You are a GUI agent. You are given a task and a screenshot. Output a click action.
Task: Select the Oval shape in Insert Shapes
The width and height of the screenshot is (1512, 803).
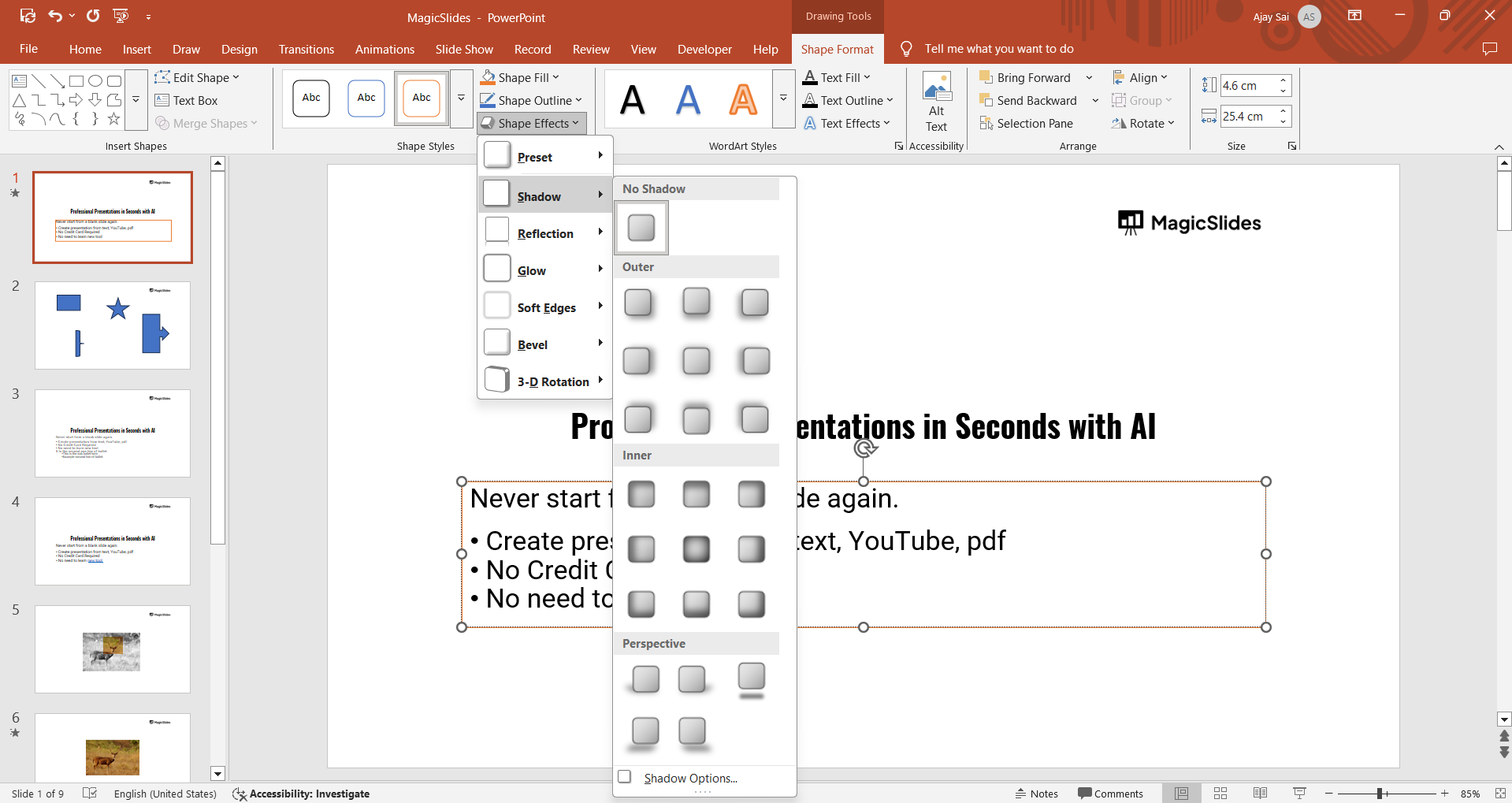coord(95,80)
